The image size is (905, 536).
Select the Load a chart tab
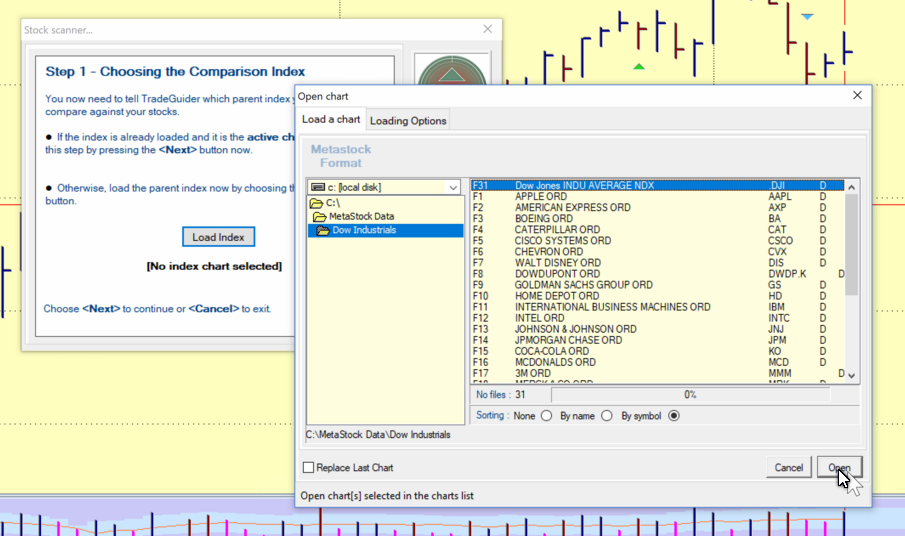[331, 119]
